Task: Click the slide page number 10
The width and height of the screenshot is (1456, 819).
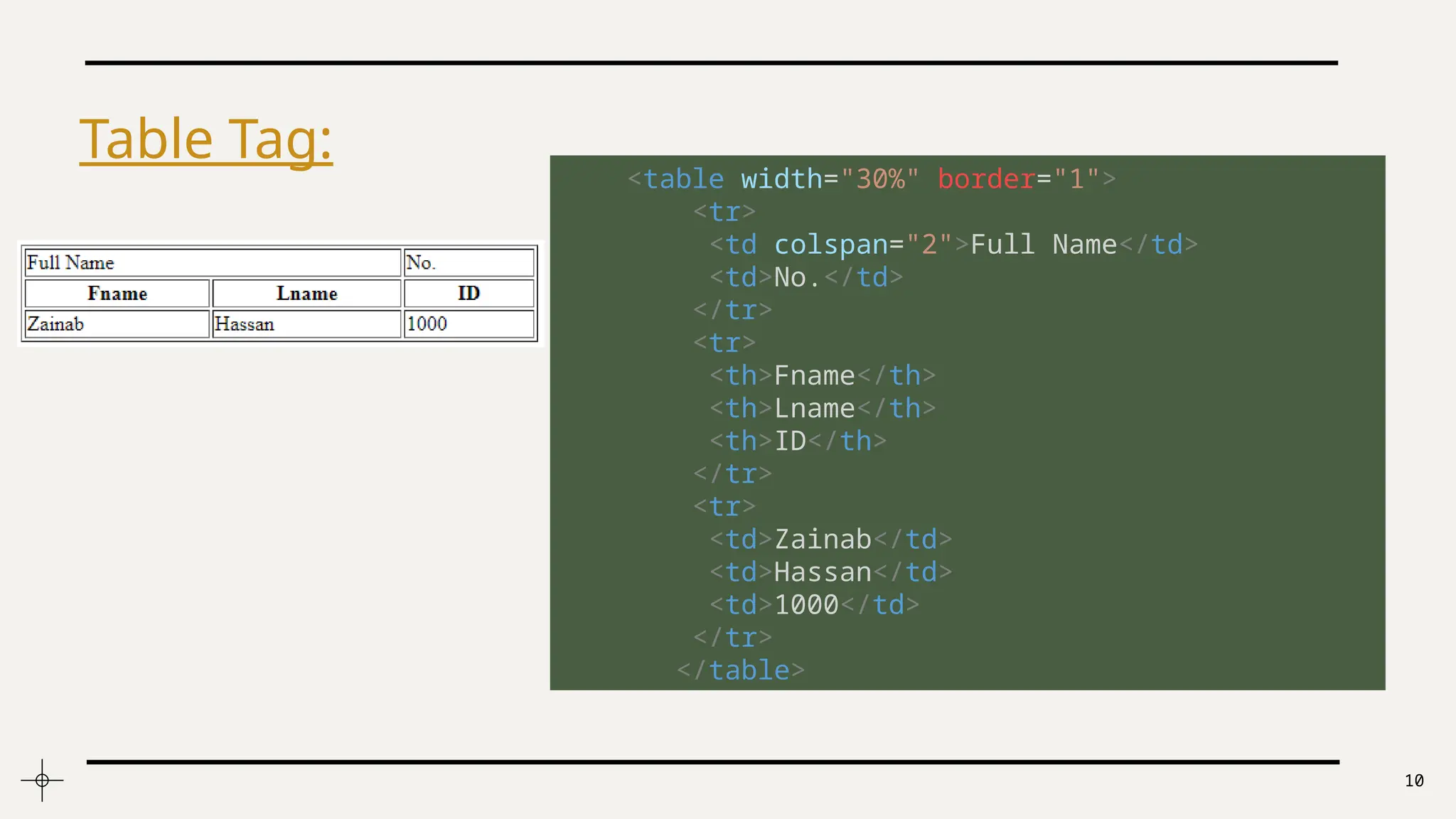Action: click(x=1413, y=781)
